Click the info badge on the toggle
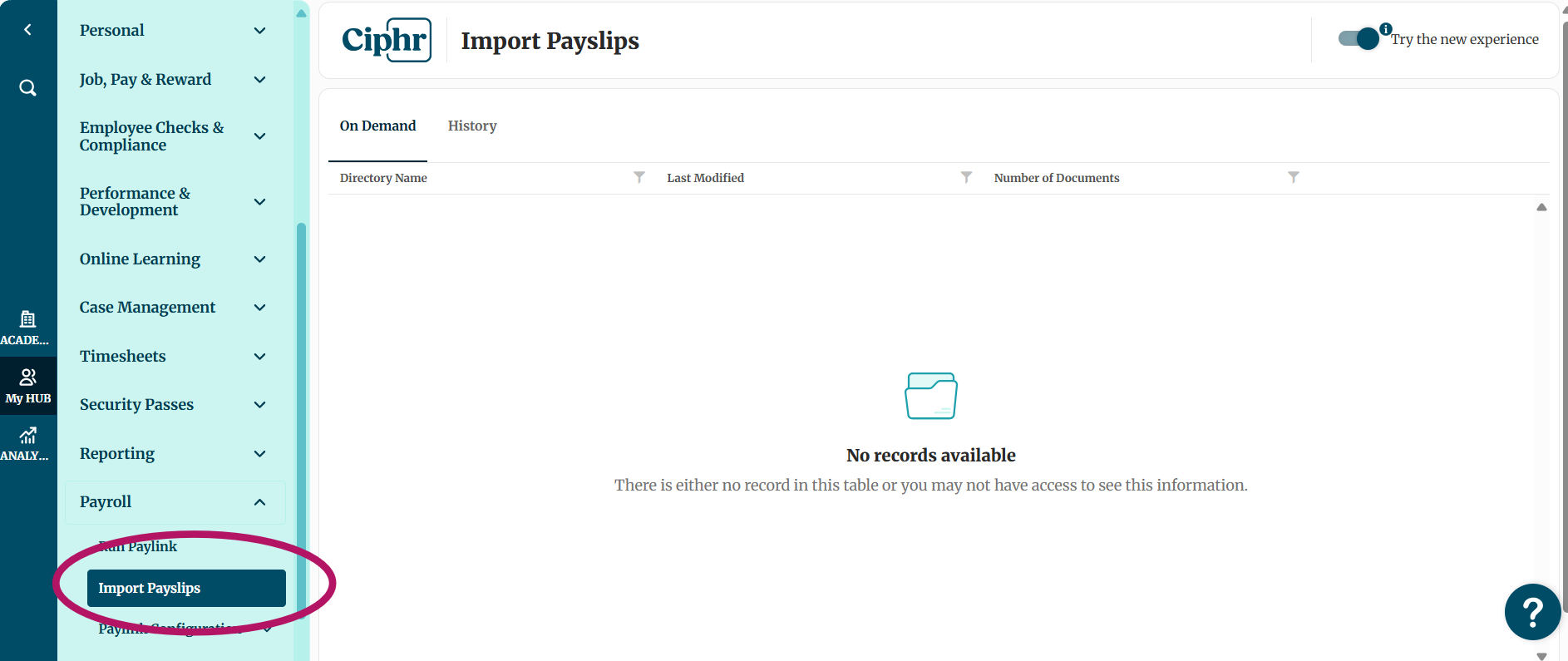 [x=1385, y=29]
